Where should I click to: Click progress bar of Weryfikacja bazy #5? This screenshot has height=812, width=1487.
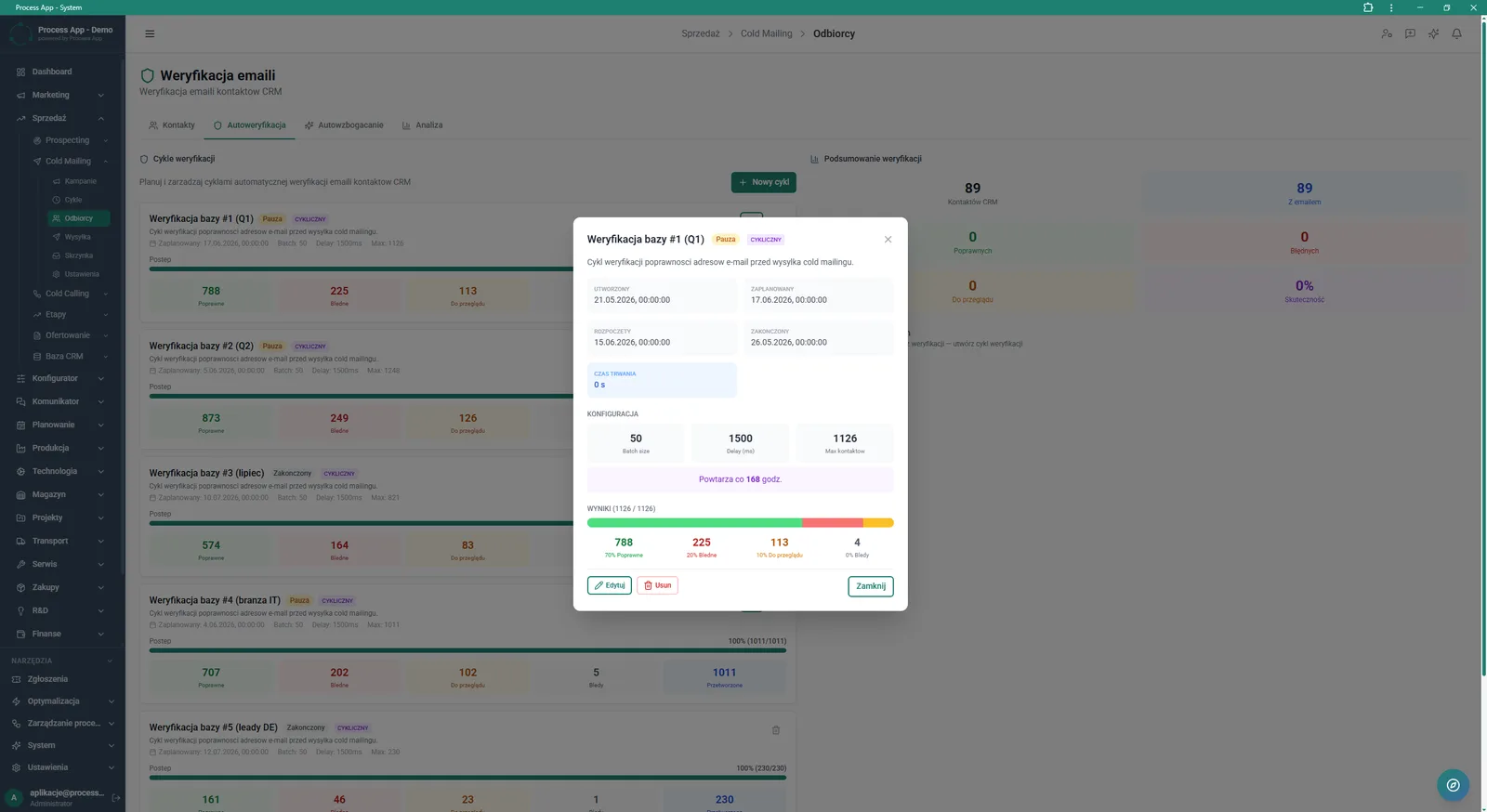(467, 778)
